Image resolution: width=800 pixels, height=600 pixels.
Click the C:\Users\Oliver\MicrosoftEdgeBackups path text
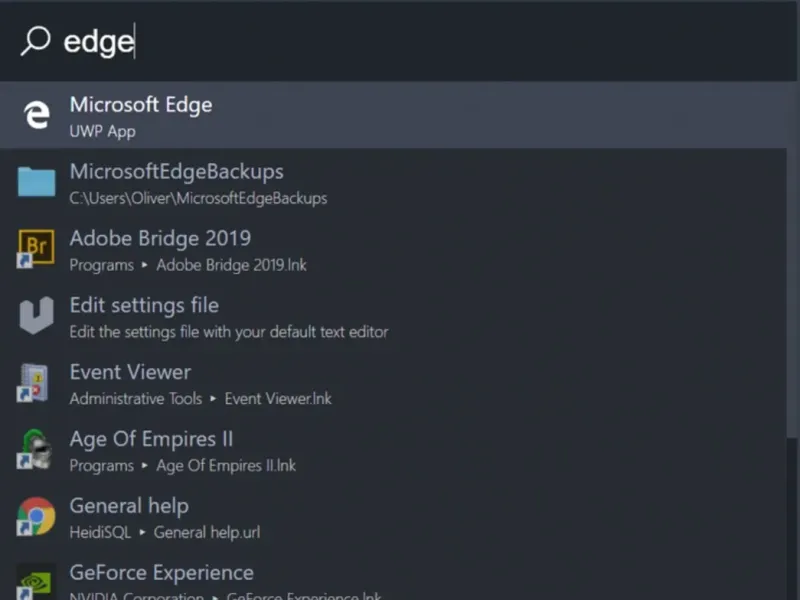[198, 198]
